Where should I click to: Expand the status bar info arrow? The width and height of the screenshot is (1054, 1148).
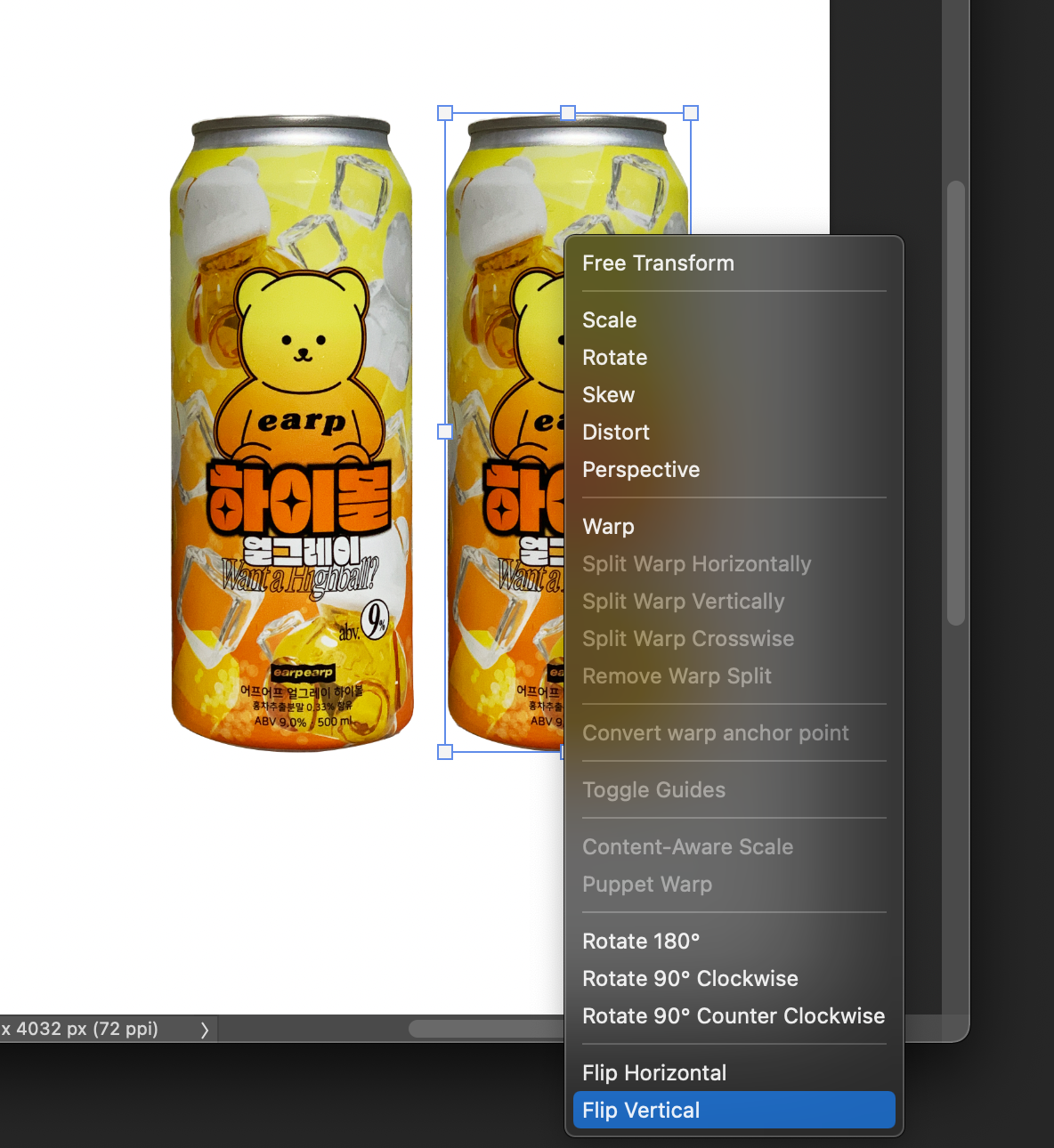pos(205,1030)
